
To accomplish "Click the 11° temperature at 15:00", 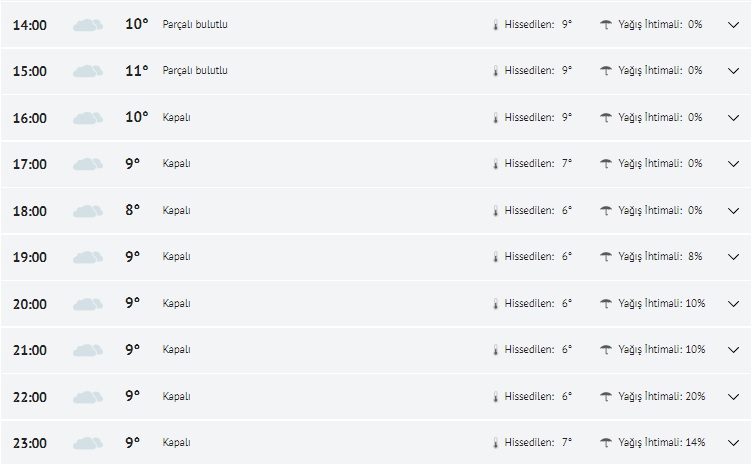I will [136, 71].
